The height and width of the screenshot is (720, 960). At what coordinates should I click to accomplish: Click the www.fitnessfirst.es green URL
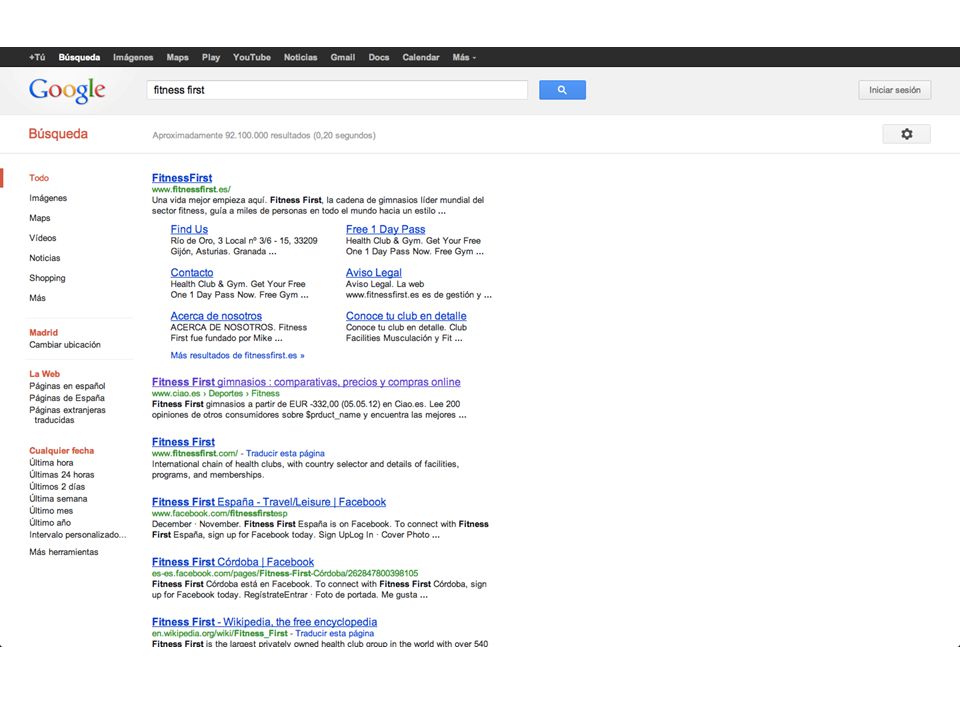point(191,189)
